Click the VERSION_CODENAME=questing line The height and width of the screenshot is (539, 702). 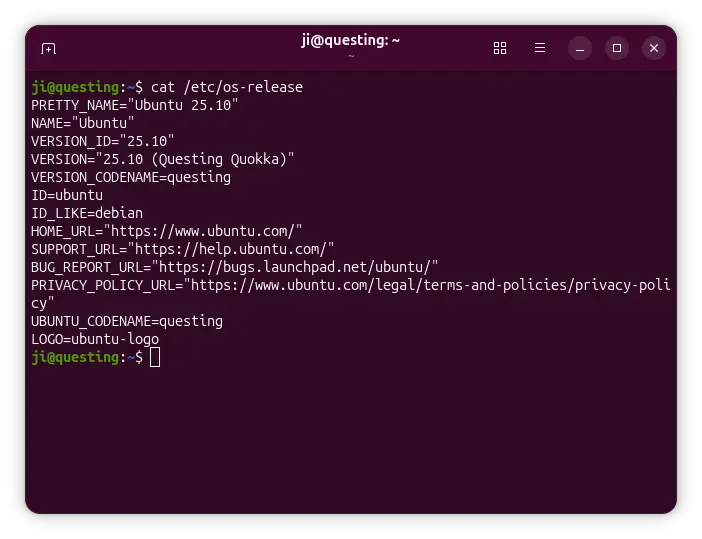(x=130, y=177)
